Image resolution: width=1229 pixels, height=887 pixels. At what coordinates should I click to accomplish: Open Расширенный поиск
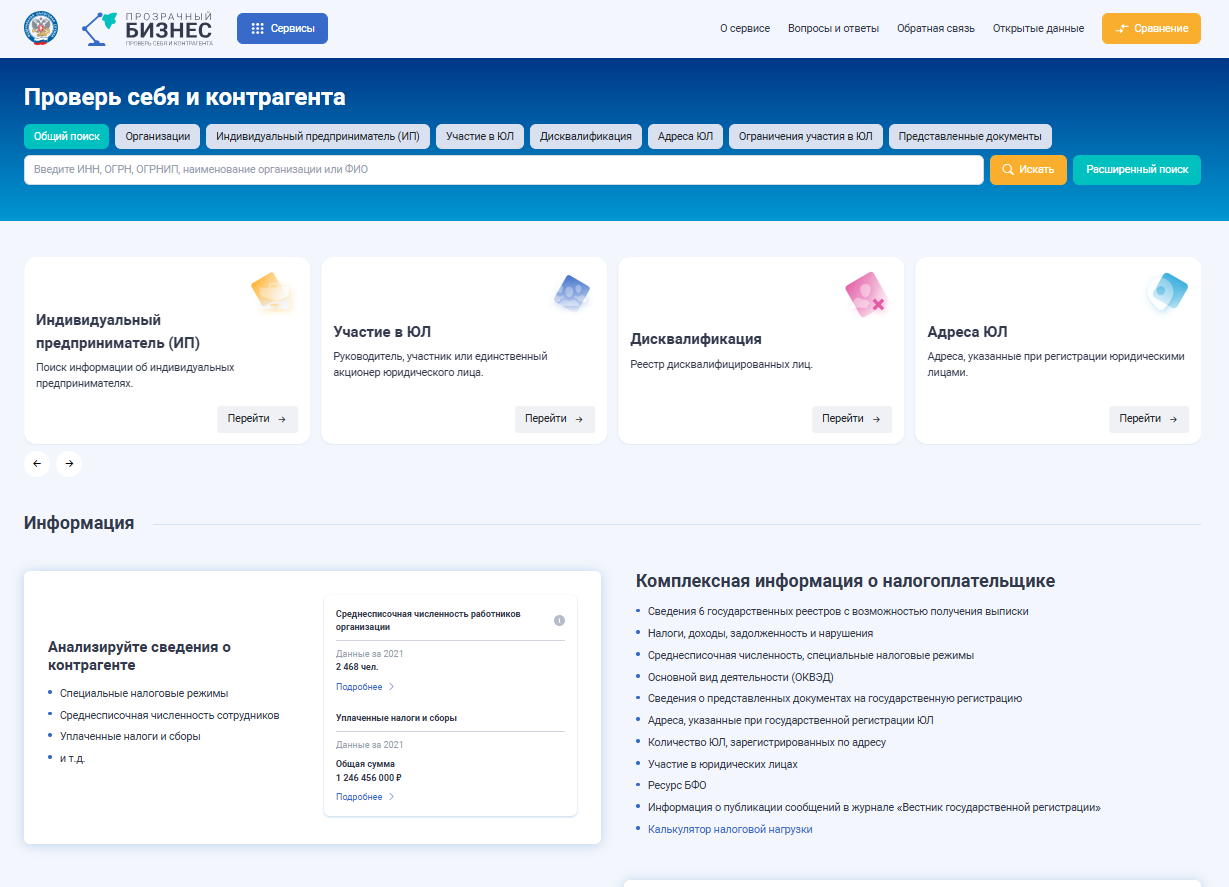1137,170
